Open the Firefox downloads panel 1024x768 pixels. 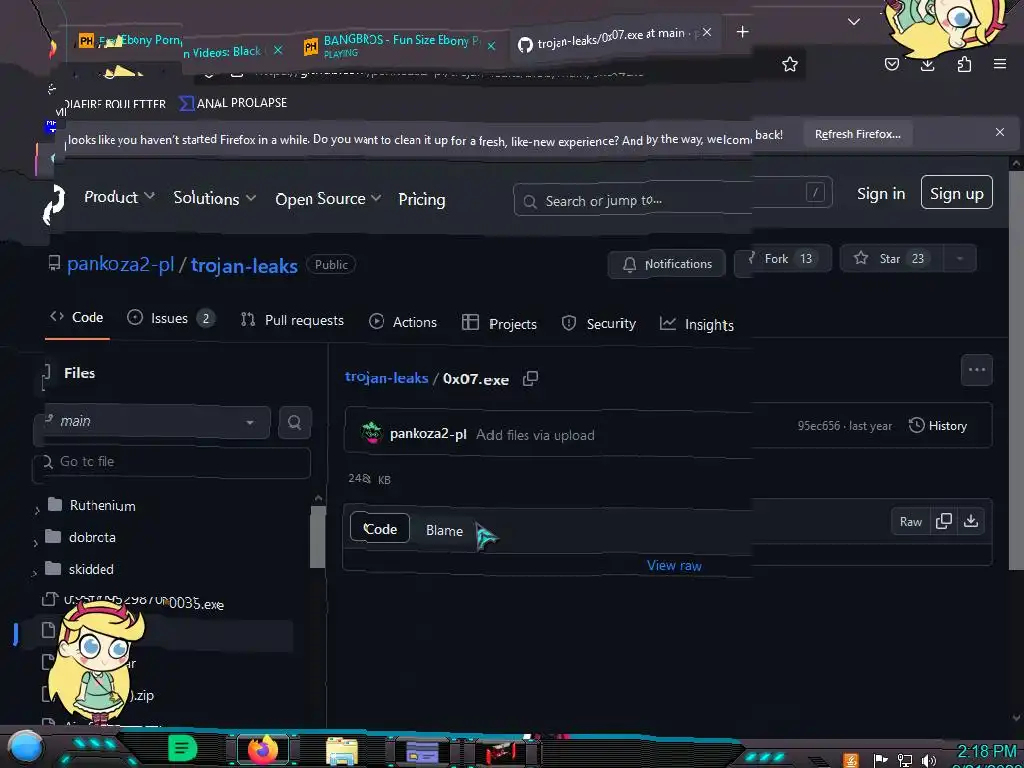[x=927, y=64]
